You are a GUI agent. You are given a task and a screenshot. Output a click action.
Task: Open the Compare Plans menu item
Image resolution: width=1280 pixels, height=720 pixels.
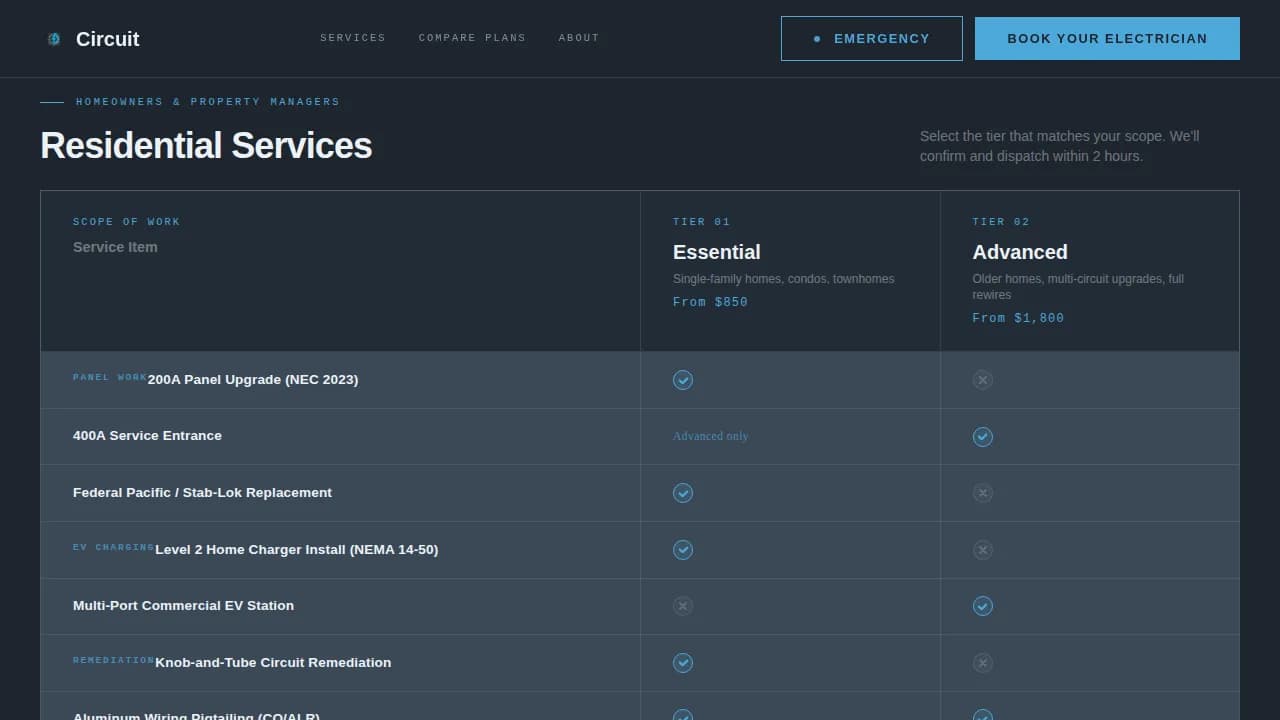point(472,38)
